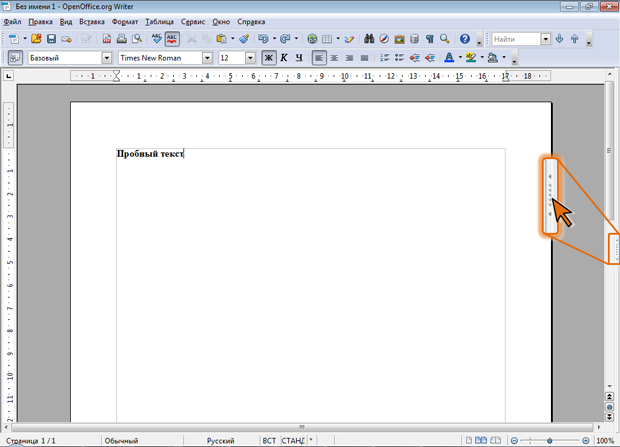620x447 pixels.
Task: Click the Format Paintbrush icon
Action: [x=244, y=39]
